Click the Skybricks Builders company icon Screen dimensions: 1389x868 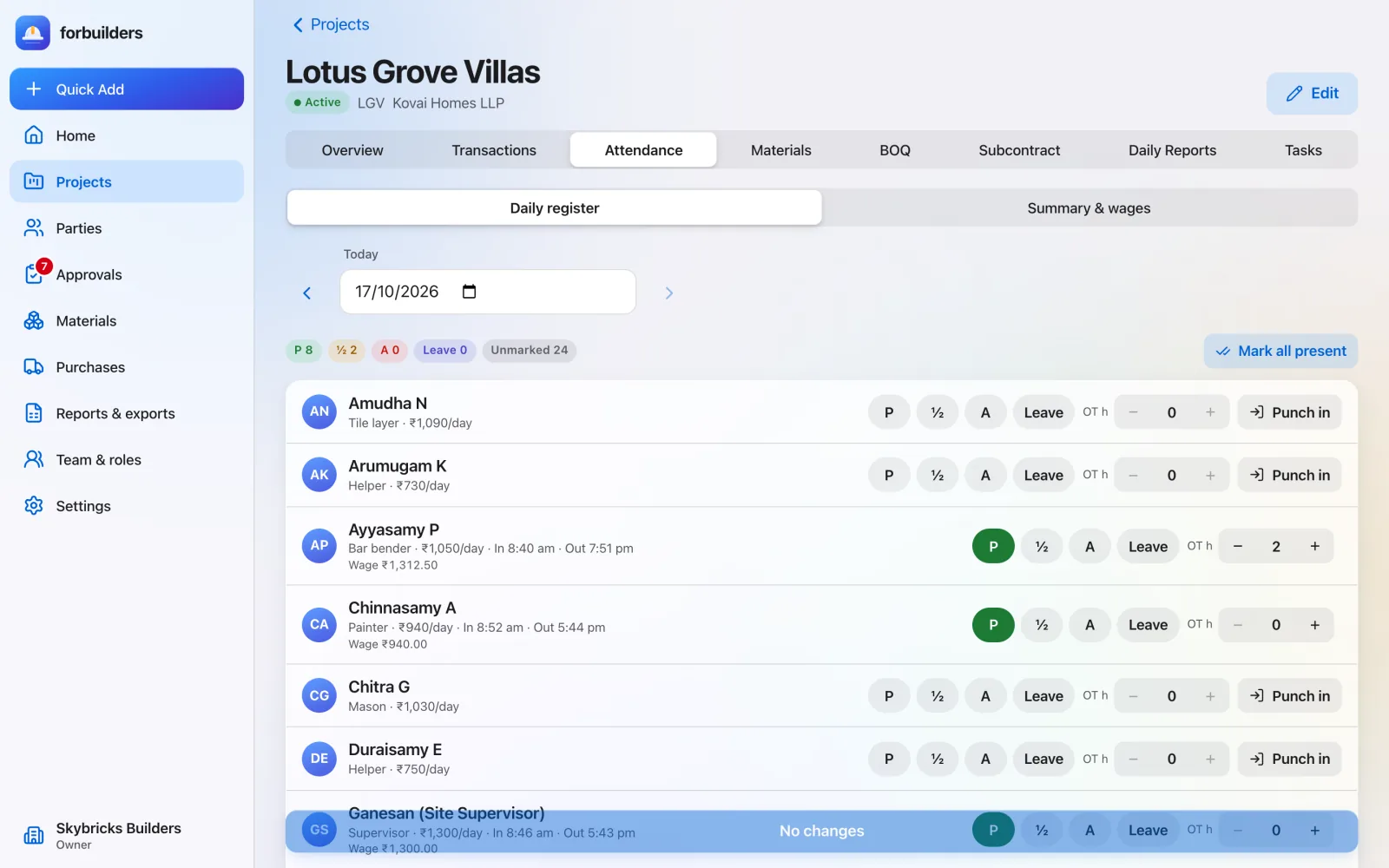pyautogui.click(x=34, y=835)
